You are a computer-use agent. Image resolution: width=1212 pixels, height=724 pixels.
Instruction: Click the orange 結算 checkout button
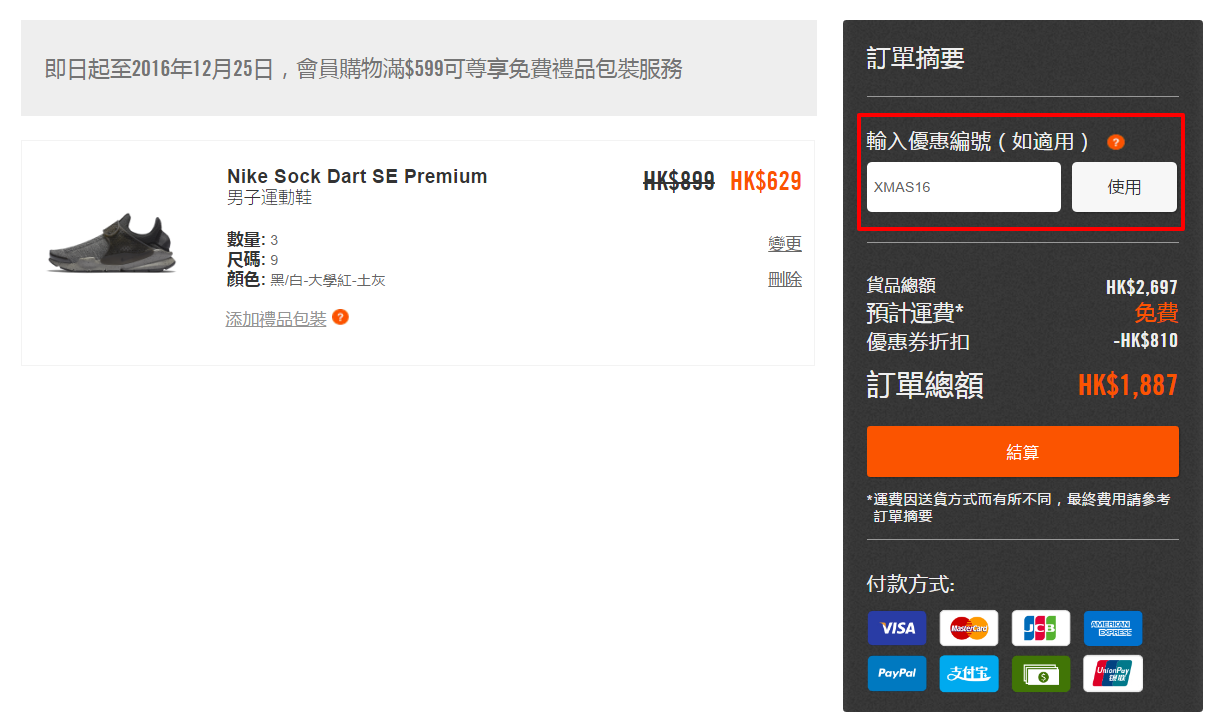coord(1022,452)
